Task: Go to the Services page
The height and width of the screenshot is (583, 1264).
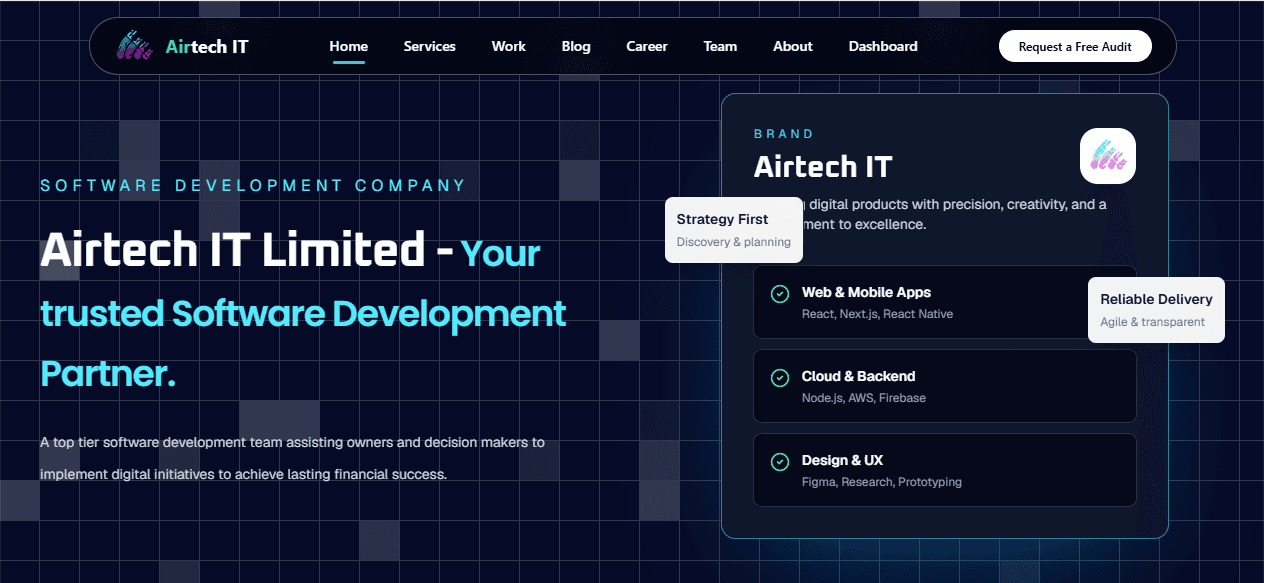Action: (430, 46)
